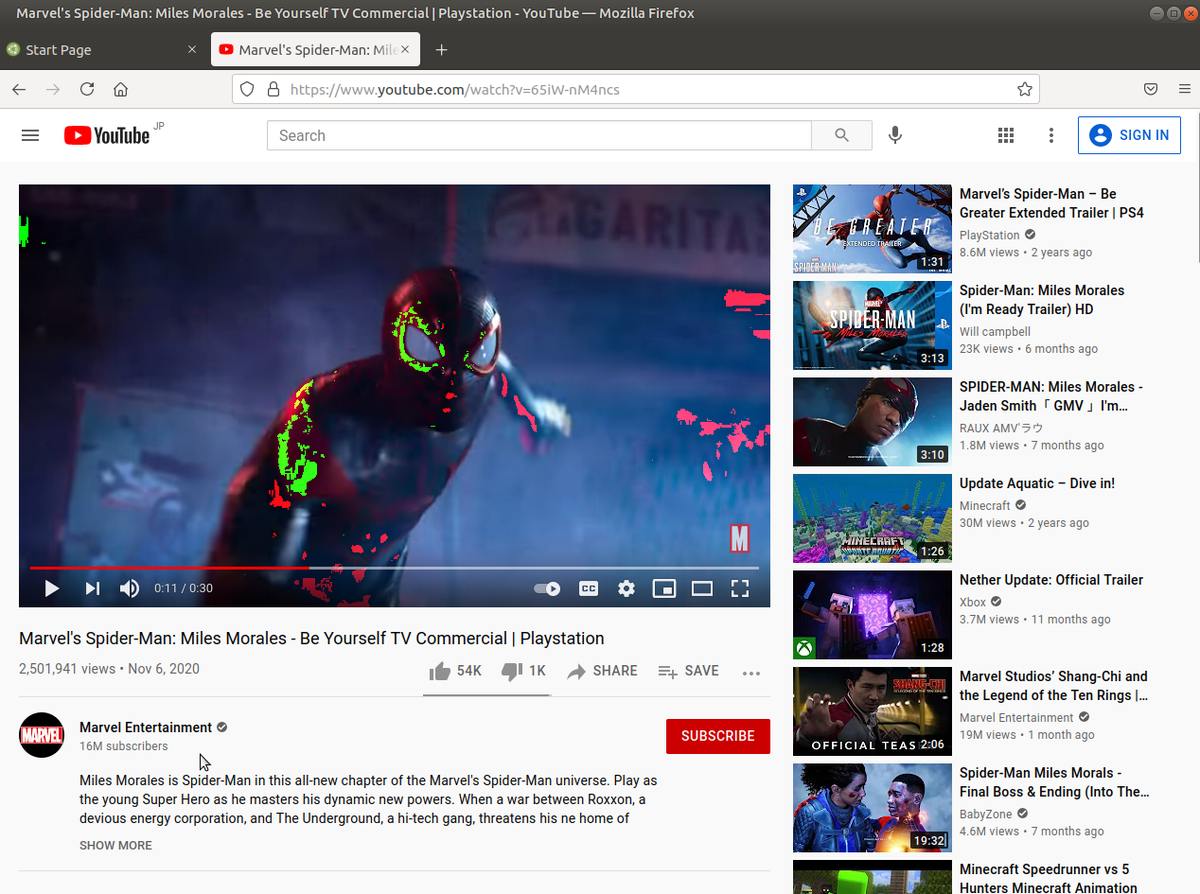Open the YouTube apps grid

pos(1006,135)
